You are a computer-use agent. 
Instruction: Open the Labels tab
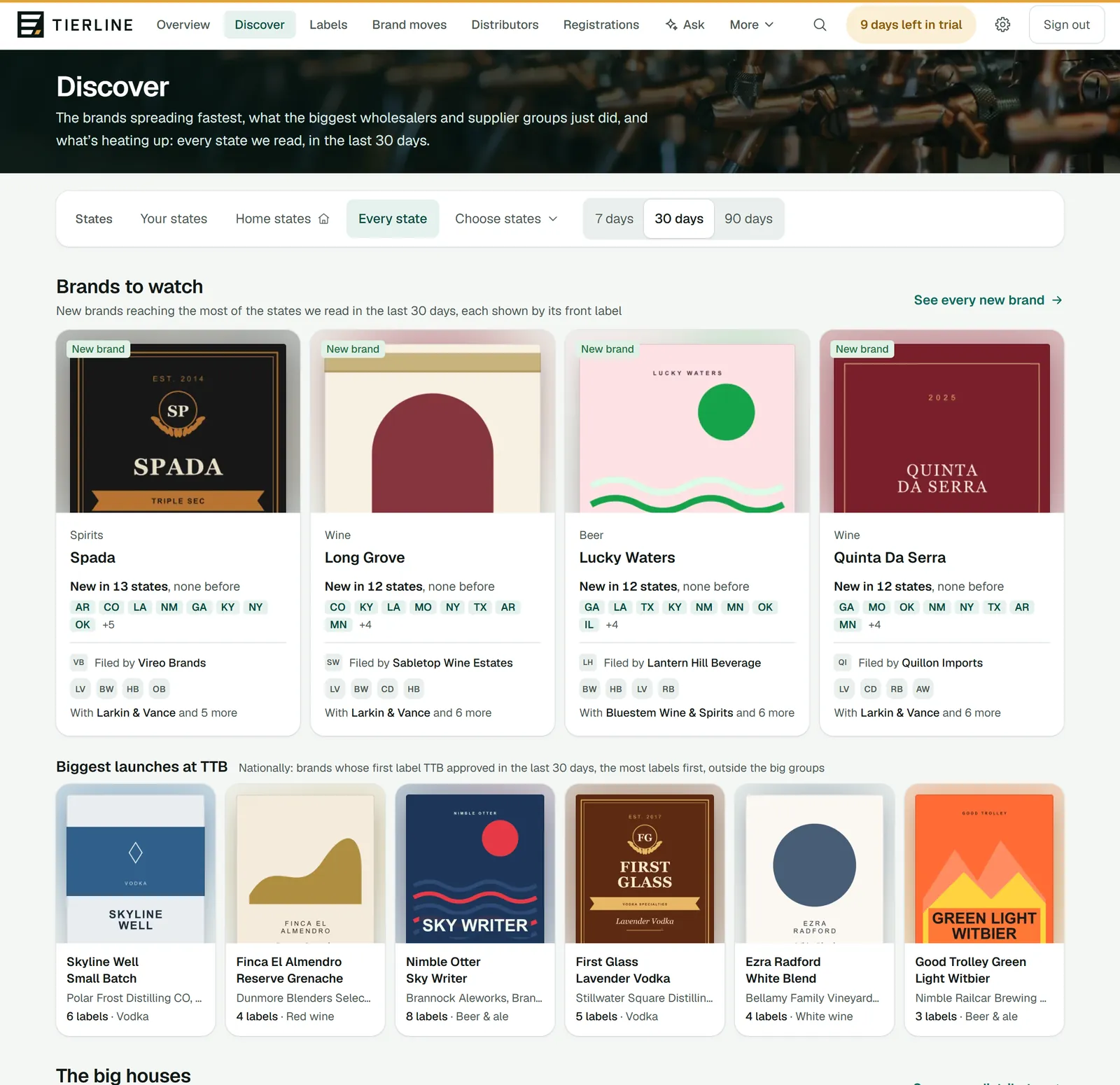(x=328, y=24)
